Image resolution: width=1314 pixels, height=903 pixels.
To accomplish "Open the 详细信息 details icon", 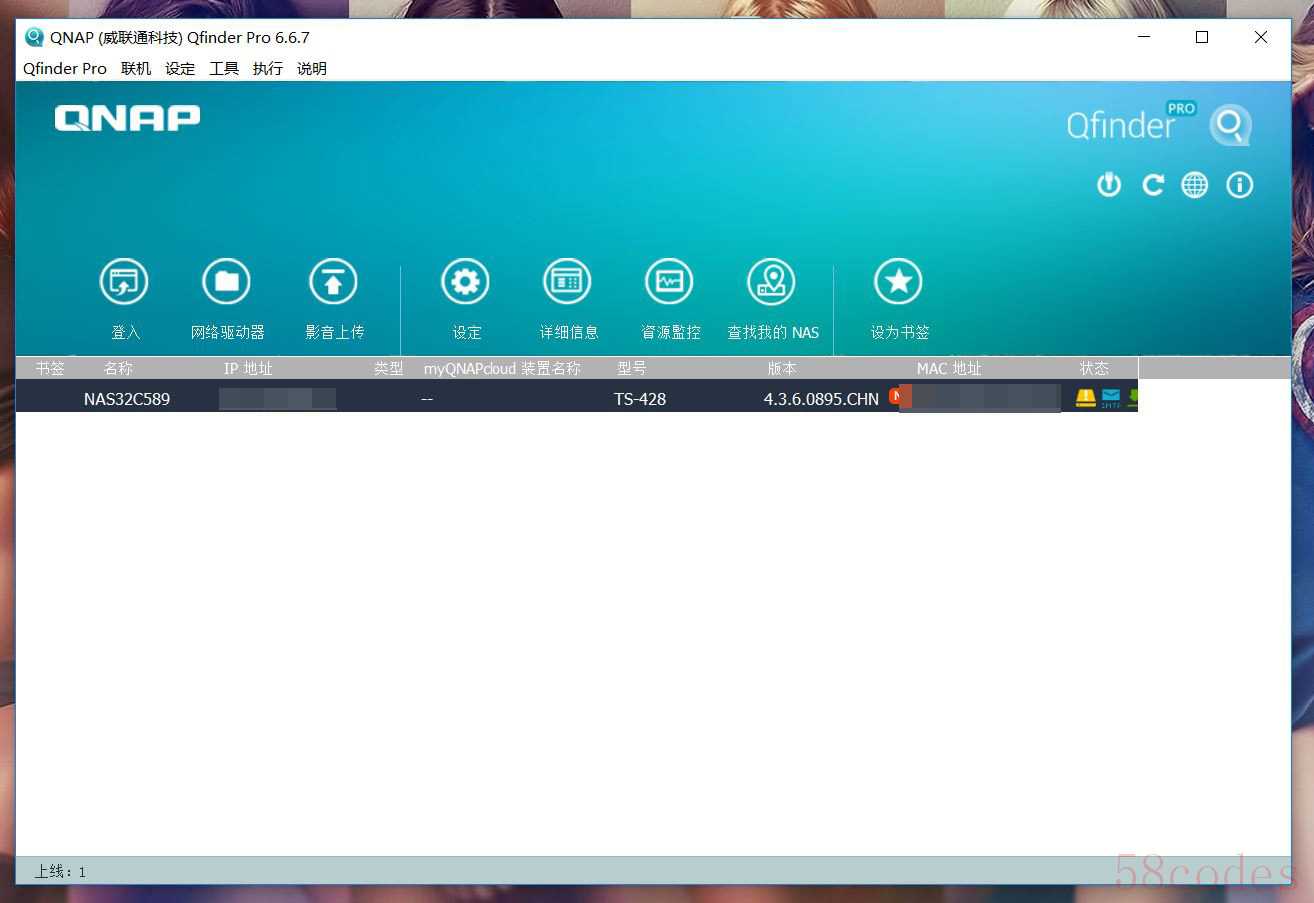I will pos(567,282).
